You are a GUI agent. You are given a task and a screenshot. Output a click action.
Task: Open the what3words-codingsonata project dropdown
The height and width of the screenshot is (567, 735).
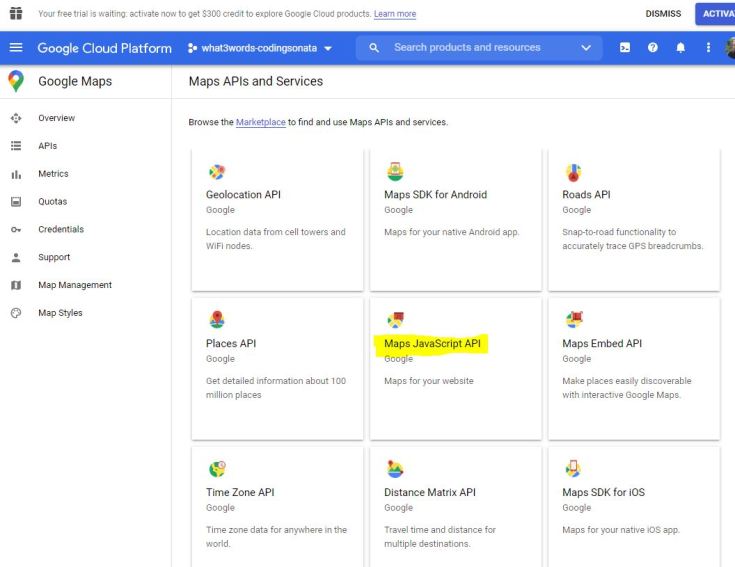pos(260,48)
